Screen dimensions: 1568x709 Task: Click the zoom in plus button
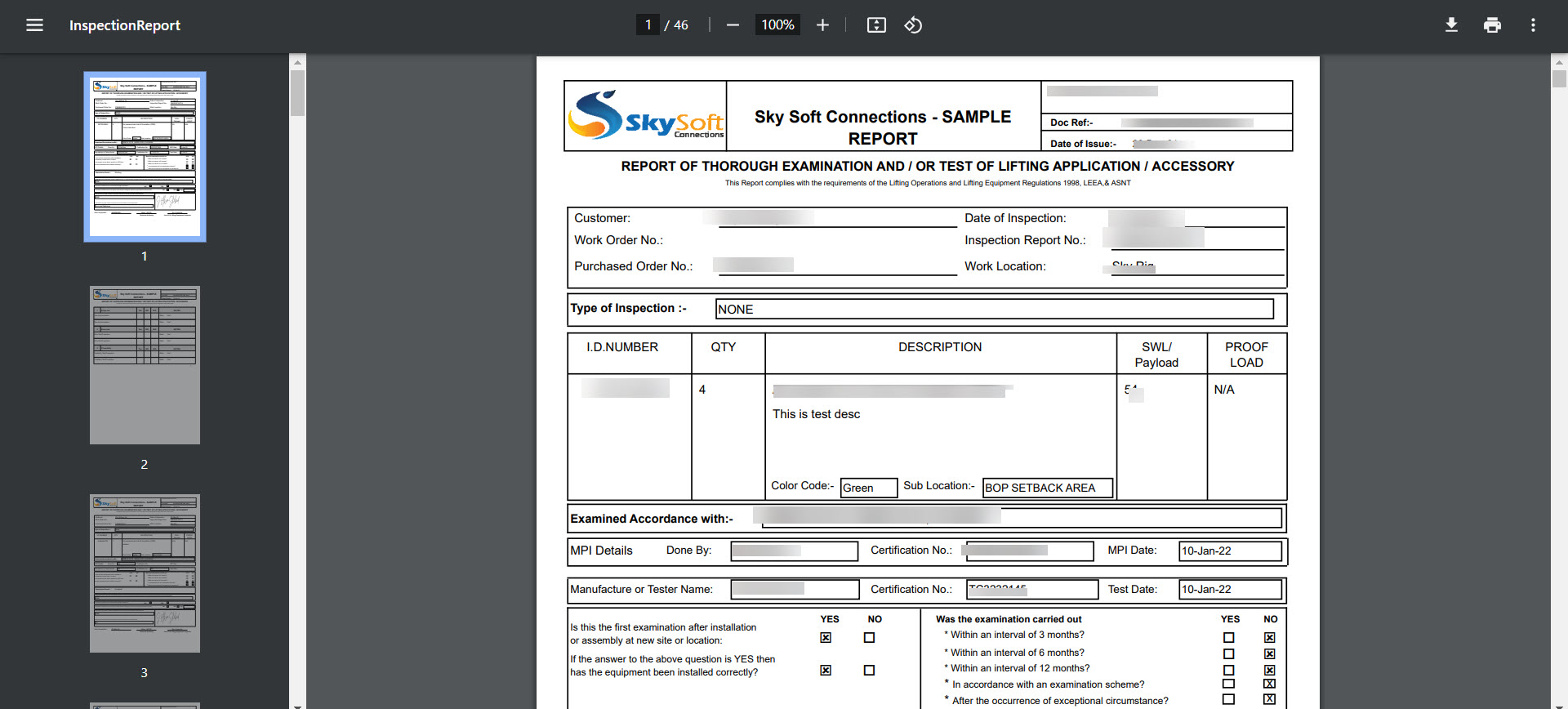[x=822, y=25]
